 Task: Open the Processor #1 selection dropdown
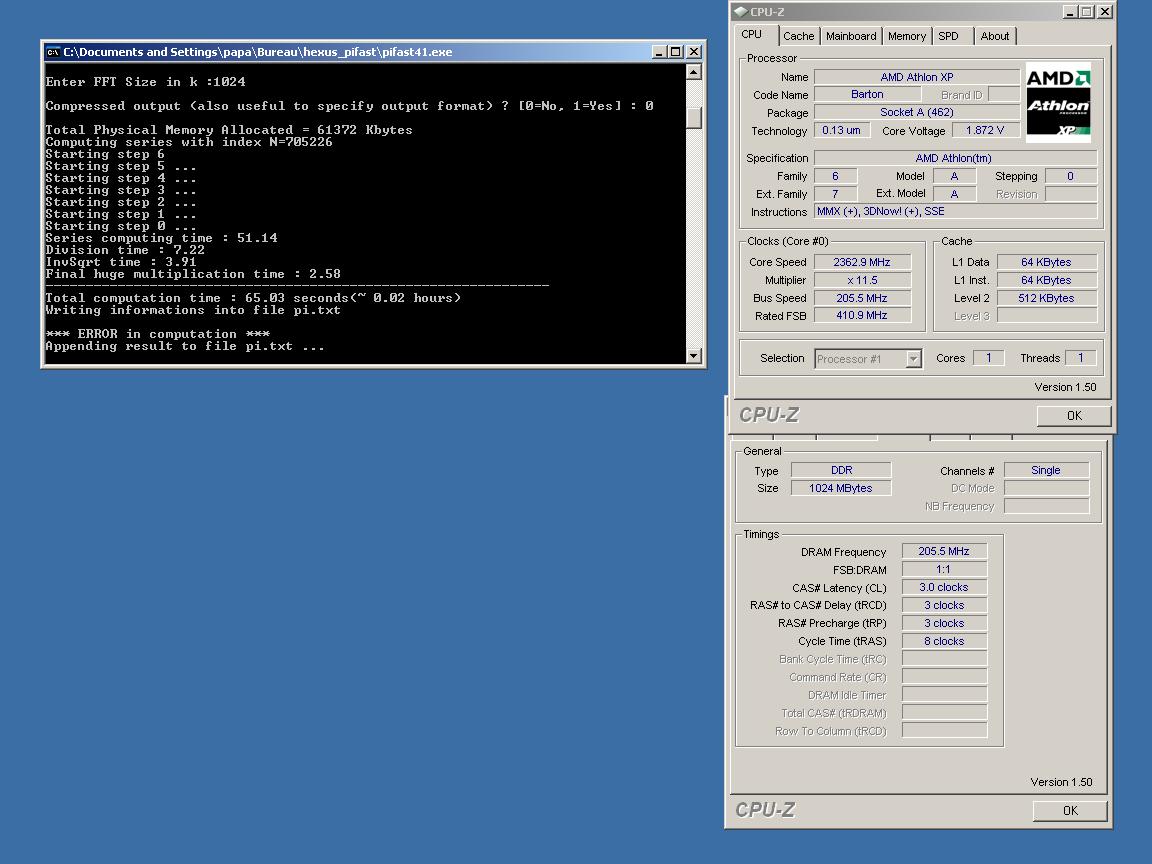coord(912,359)
